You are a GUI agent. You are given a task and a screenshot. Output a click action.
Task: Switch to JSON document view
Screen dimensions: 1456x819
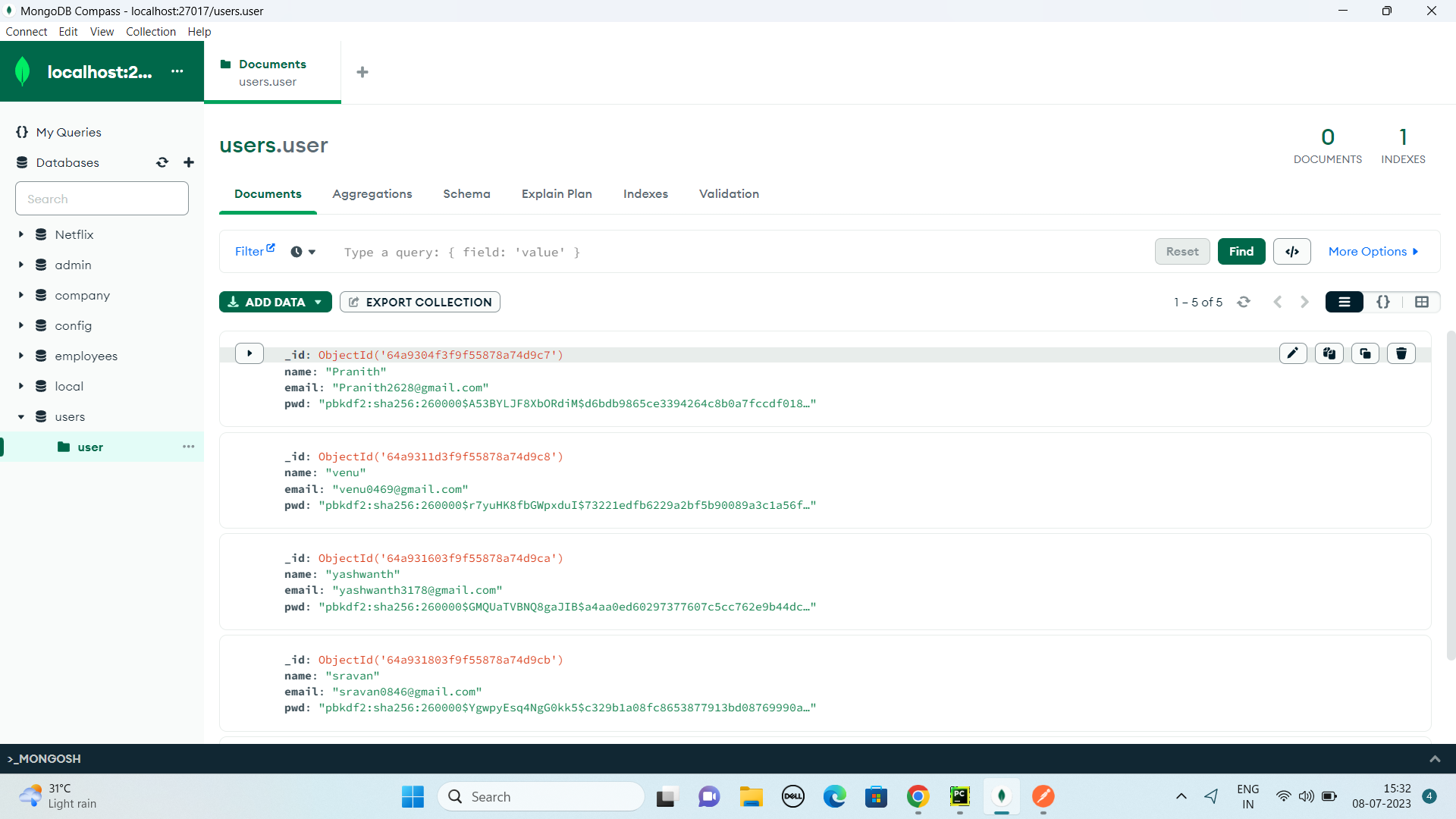coord(1382,302)
